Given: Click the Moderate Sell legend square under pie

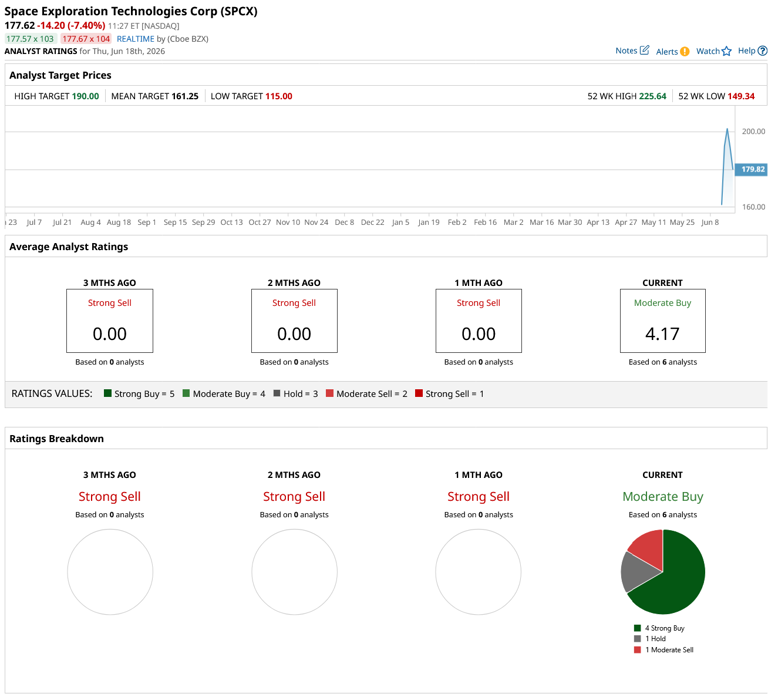Looking at the screenshot, I should click(637, 650).
